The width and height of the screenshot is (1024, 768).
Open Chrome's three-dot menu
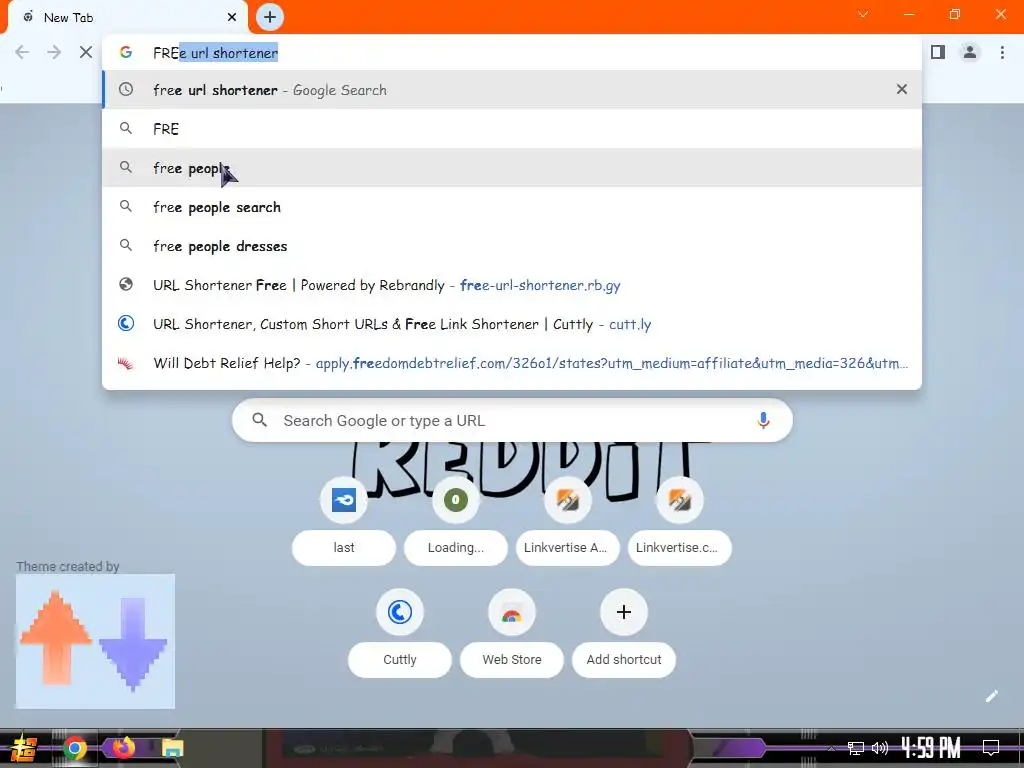[x=1002, y=52]
